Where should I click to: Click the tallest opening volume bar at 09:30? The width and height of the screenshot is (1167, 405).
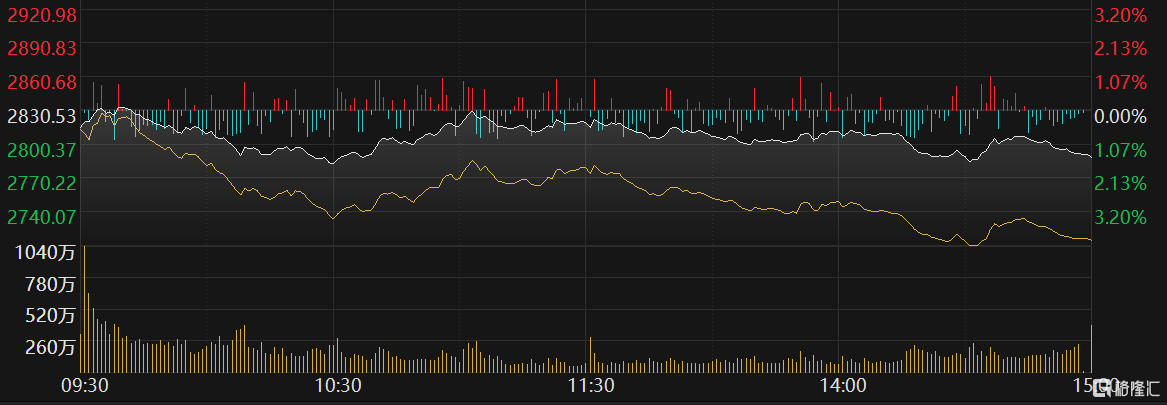84,309
